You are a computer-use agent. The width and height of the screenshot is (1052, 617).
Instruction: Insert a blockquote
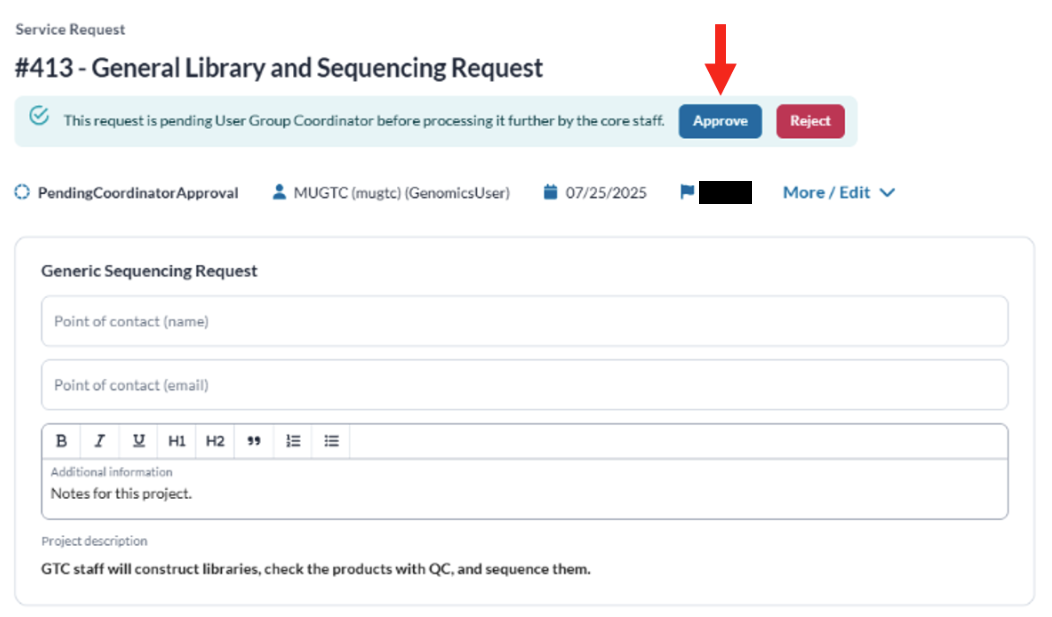pyautogui.click(x=254, y=441)
